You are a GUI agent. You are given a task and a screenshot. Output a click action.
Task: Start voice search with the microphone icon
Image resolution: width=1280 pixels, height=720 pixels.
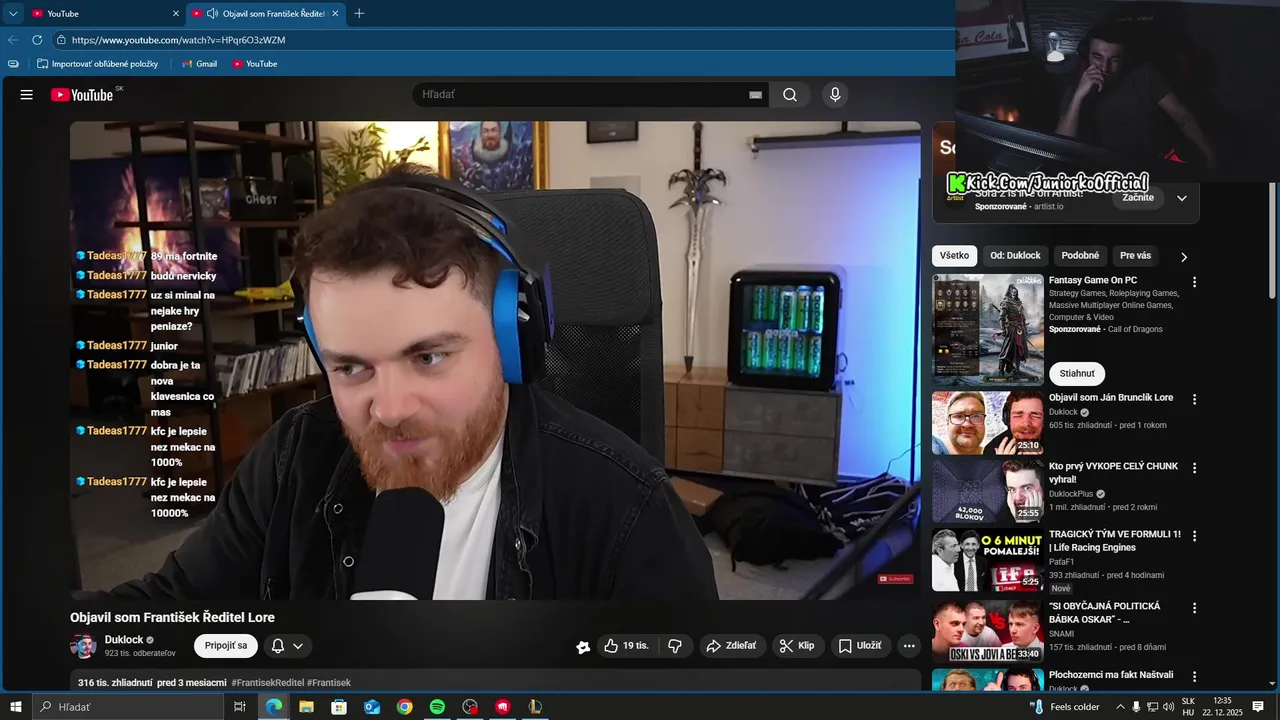pos(835,95)
